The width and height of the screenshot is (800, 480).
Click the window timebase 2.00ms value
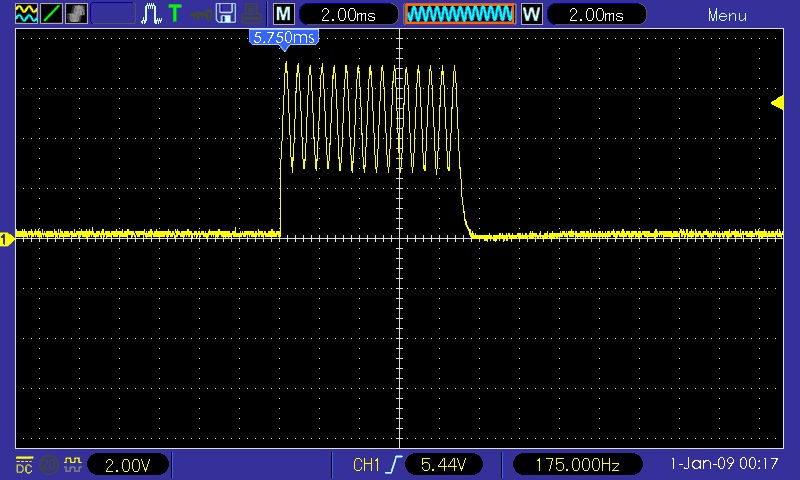596,14
